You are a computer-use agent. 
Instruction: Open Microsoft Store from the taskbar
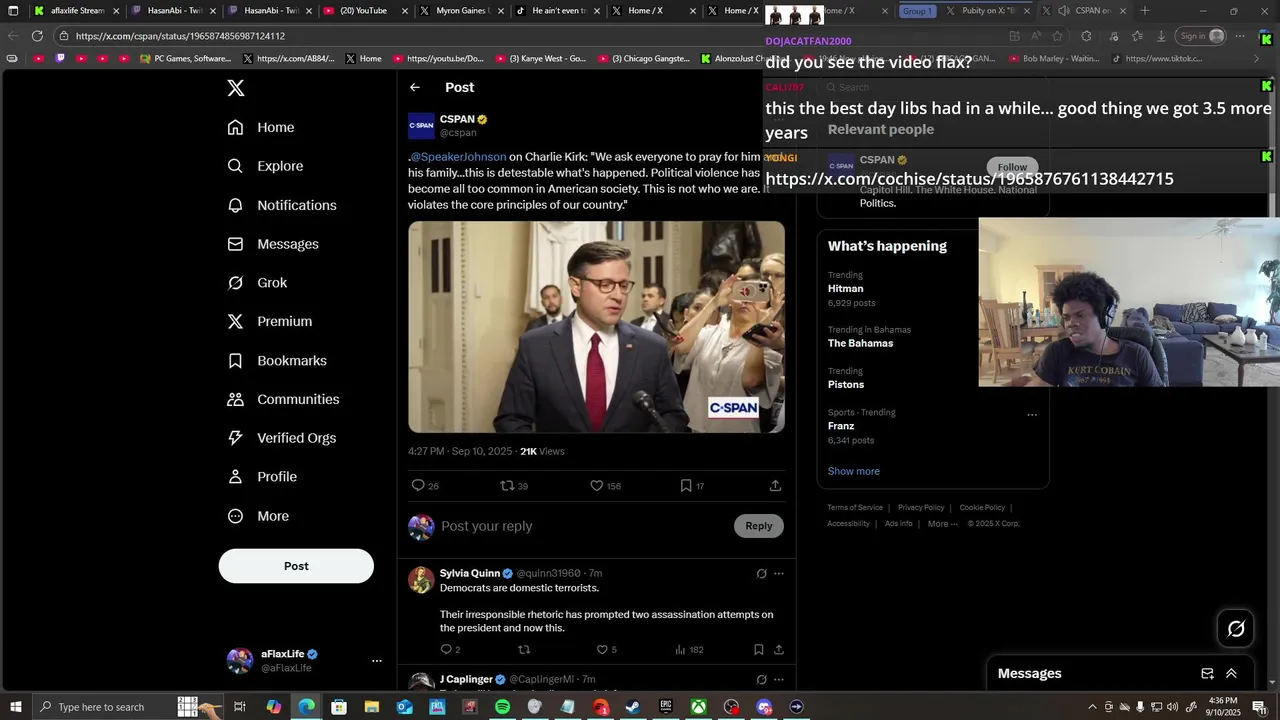pyautogui.click(x=339, y=707)
